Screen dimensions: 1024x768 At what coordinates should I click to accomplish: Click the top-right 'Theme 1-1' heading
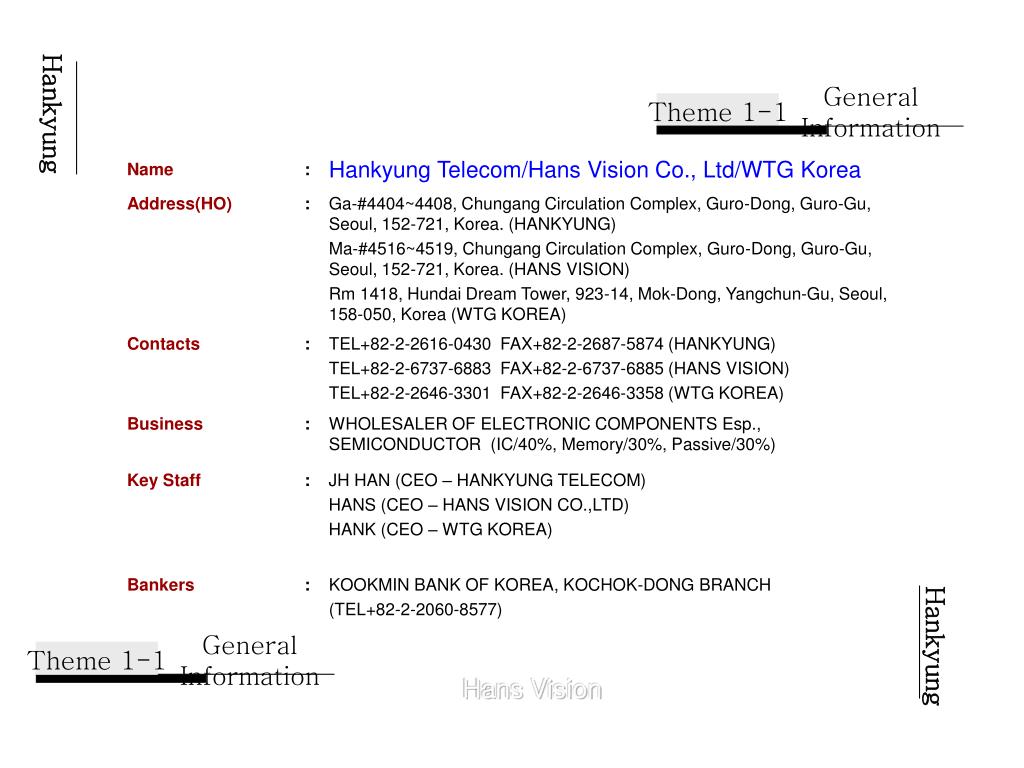point(718,112)
